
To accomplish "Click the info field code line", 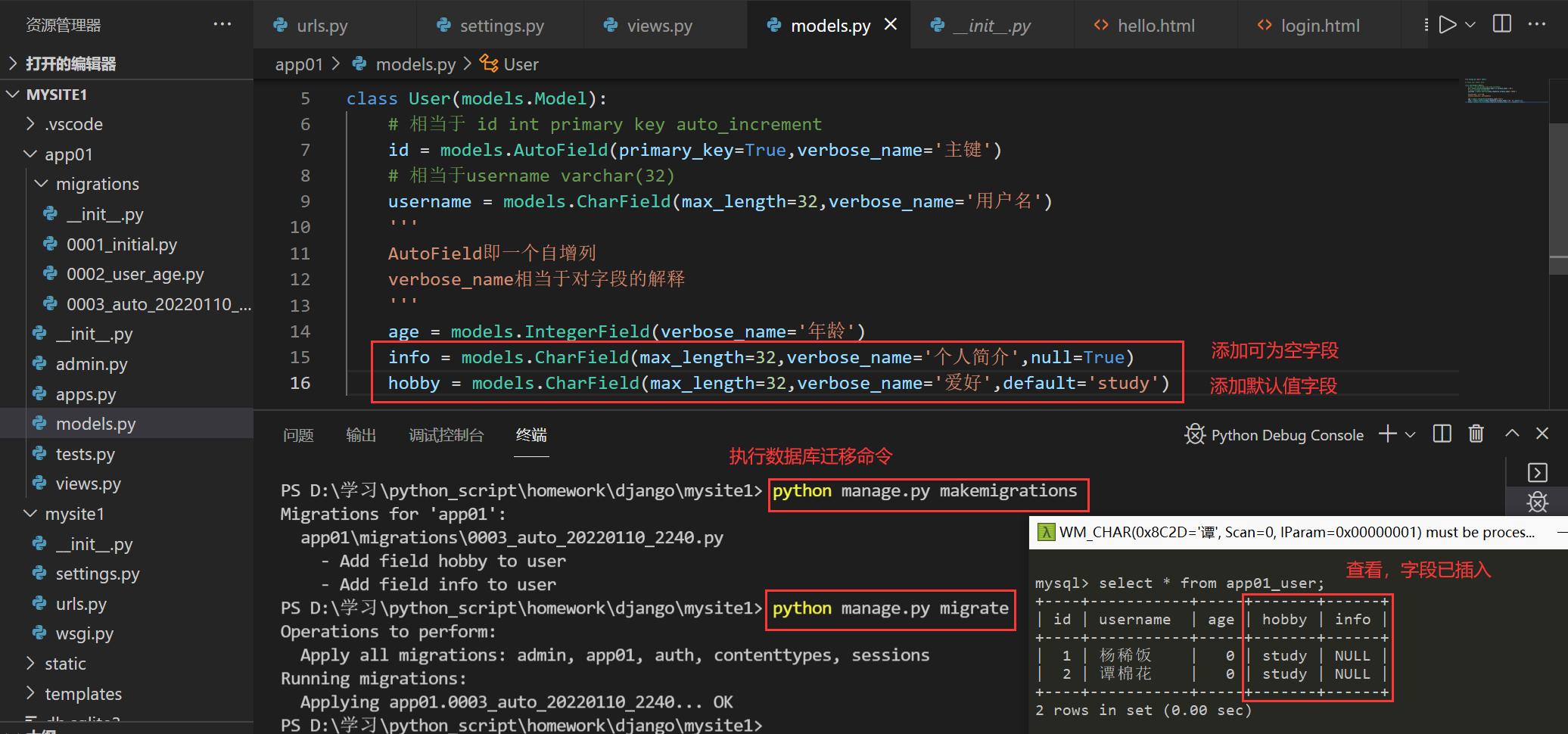I will click(x=761, y=357).
